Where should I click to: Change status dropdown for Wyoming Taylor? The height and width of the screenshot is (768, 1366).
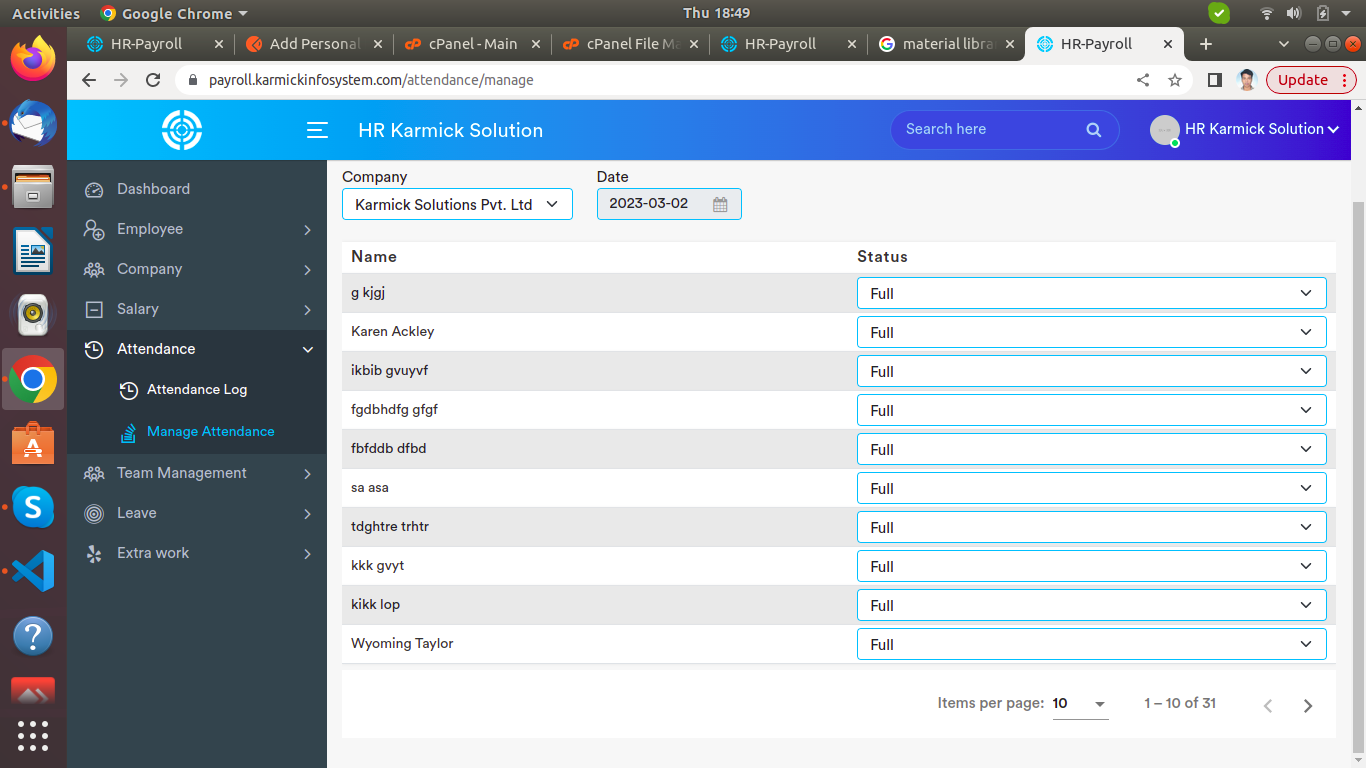(x=1091, y=644)
